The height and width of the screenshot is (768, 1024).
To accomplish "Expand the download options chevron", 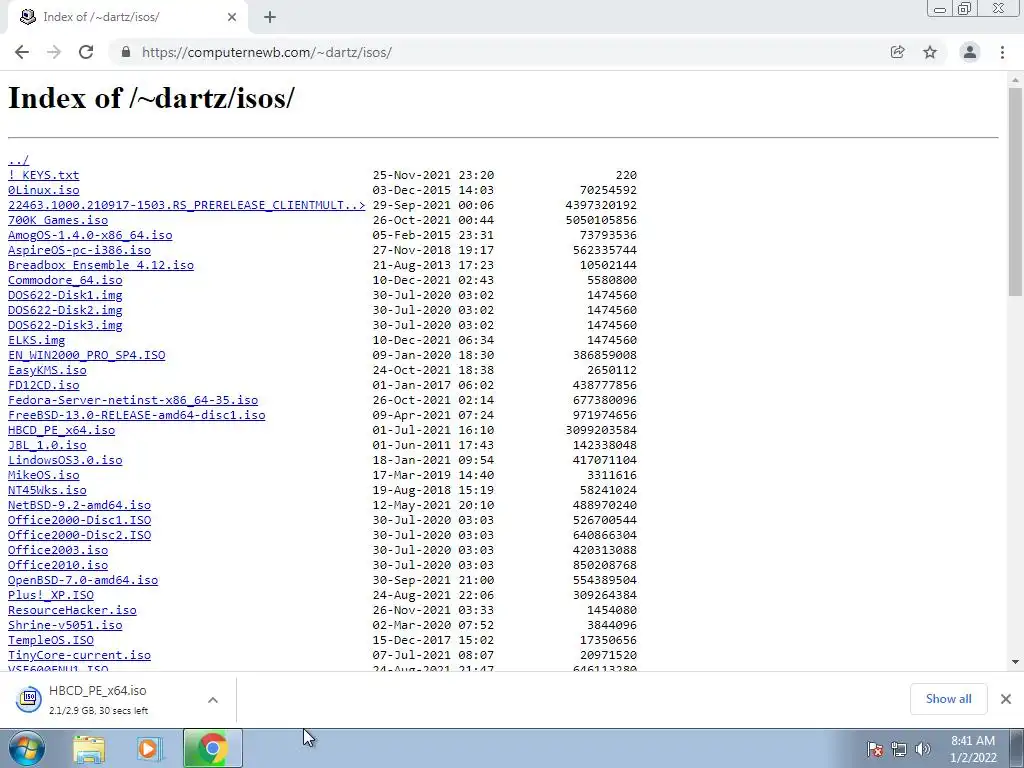I will click(x=213, y=699).
